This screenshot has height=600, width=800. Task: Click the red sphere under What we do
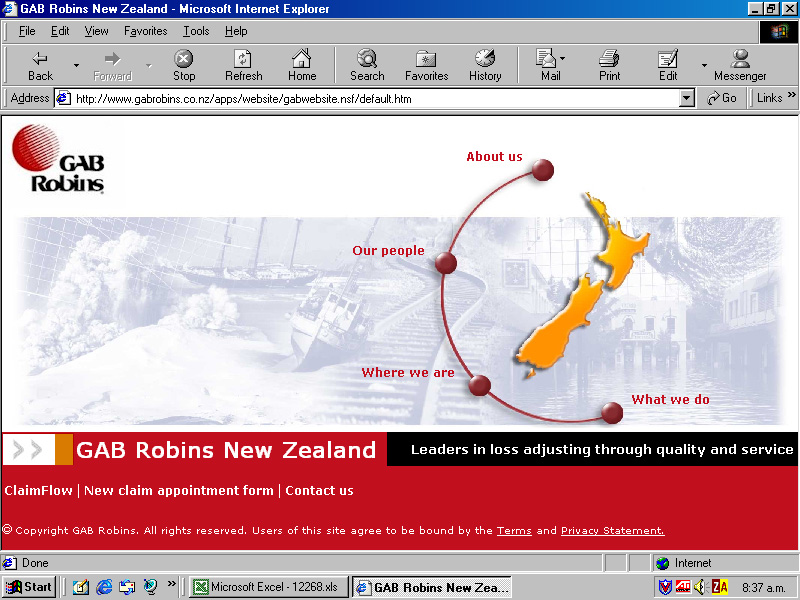(612, 413)
